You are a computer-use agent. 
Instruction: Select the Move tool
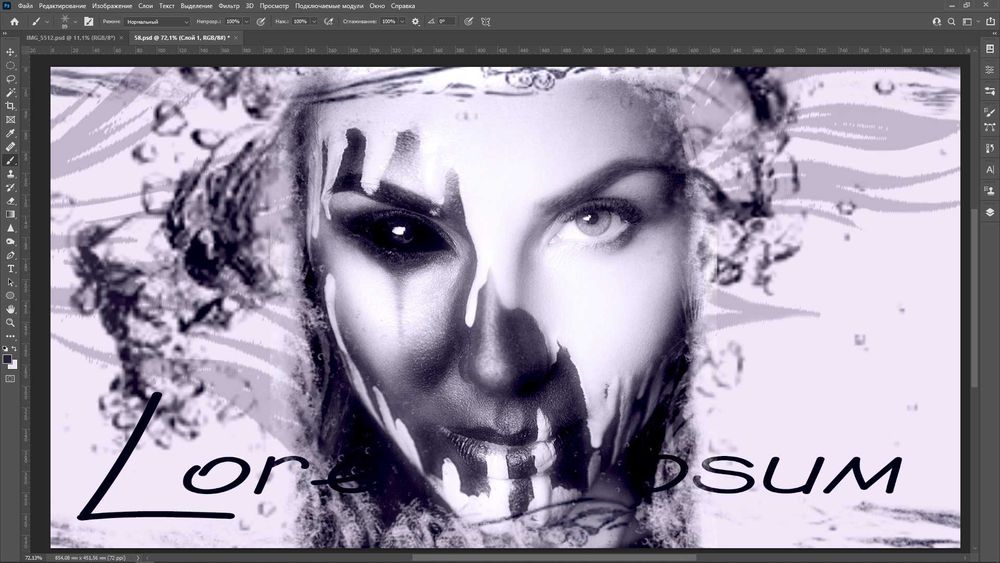pyautogui.click(x=10, y=52)
